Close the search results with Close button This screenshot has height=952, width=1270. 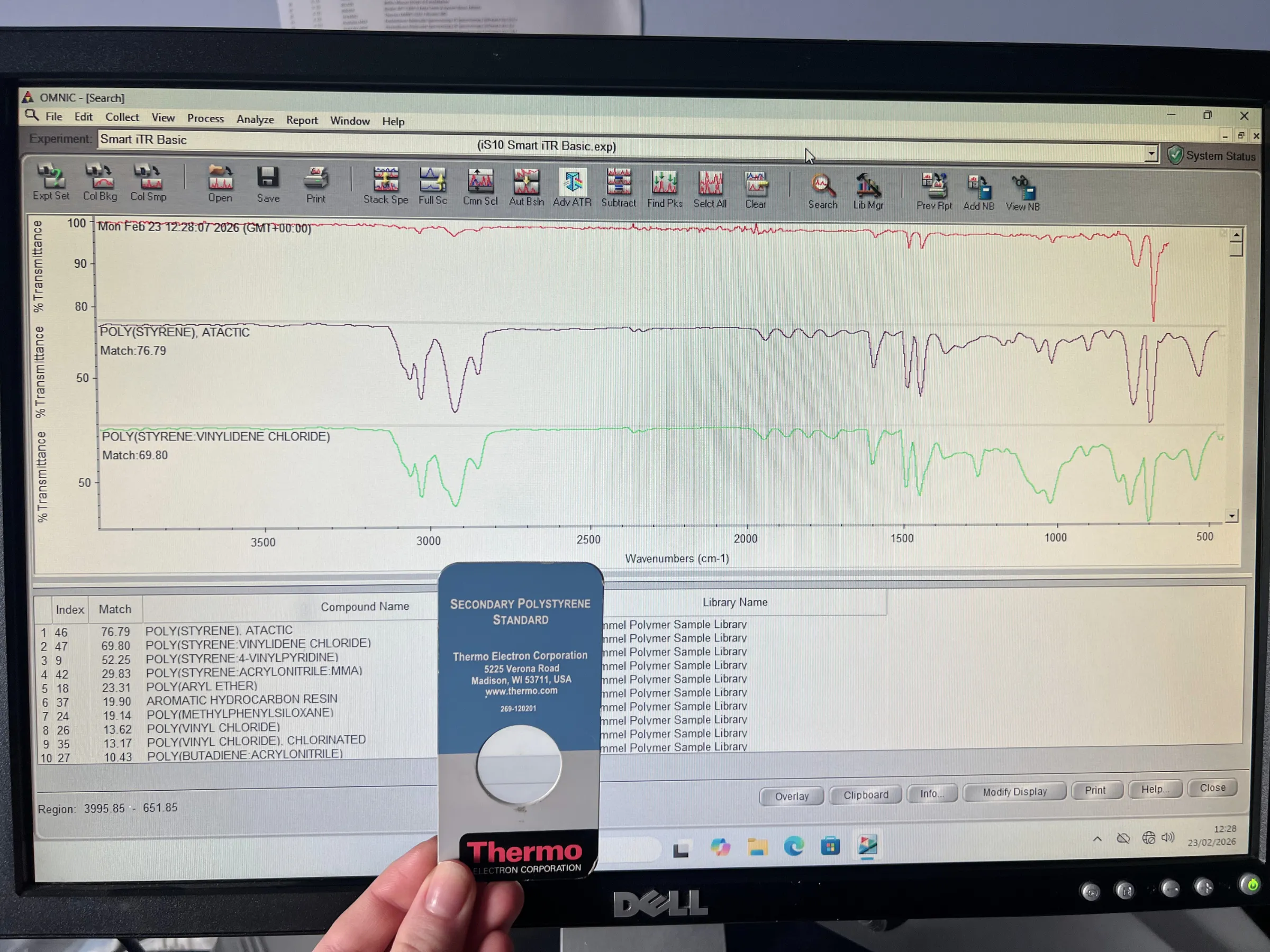pos(1212,788)
